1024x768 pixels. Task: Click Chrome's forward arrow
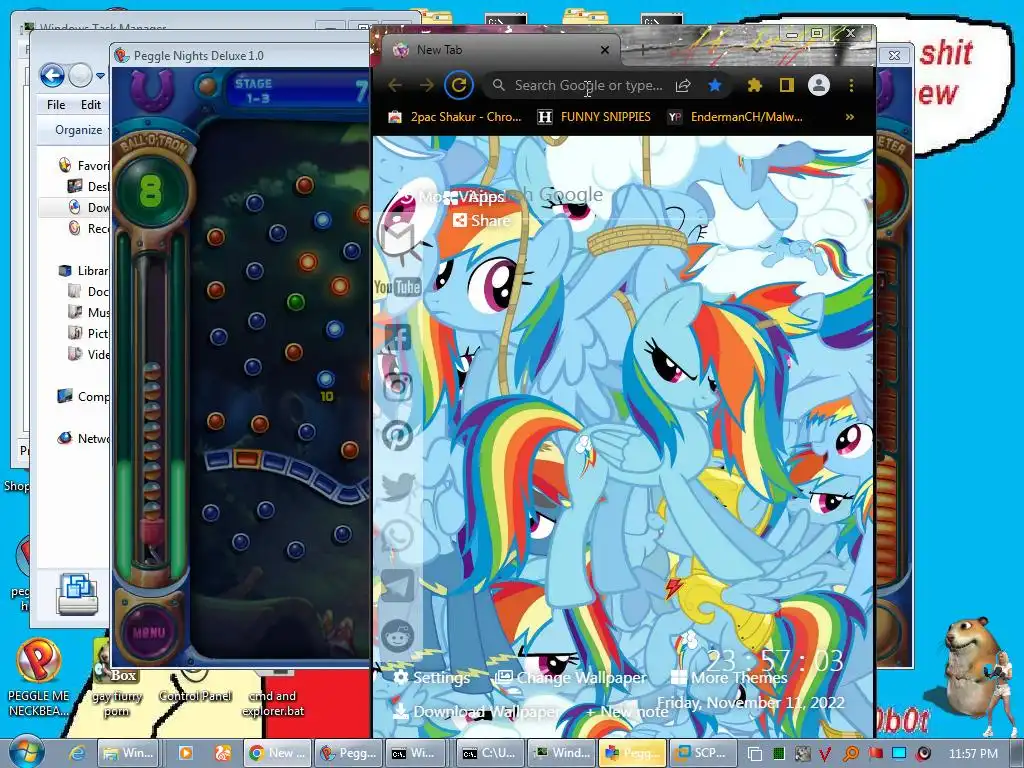click(x=426, y=86)
